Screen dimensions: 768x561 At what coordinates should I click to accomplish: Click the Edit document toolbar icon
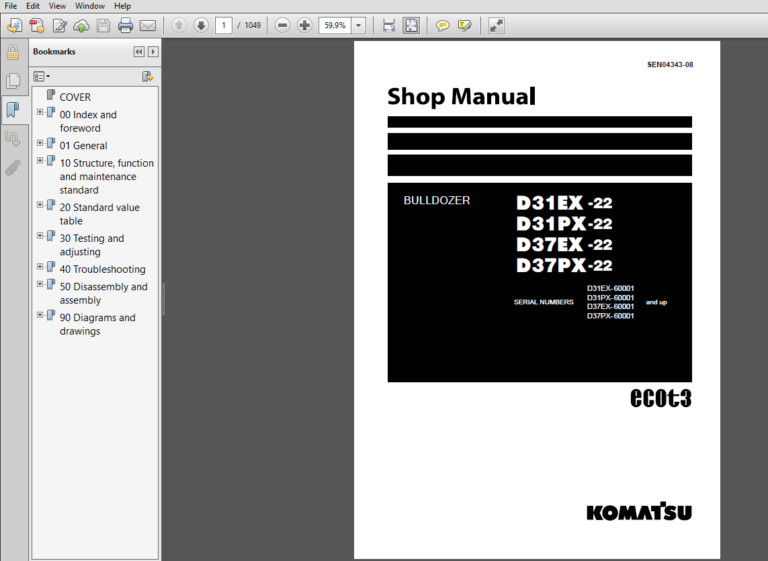[60, 25]
